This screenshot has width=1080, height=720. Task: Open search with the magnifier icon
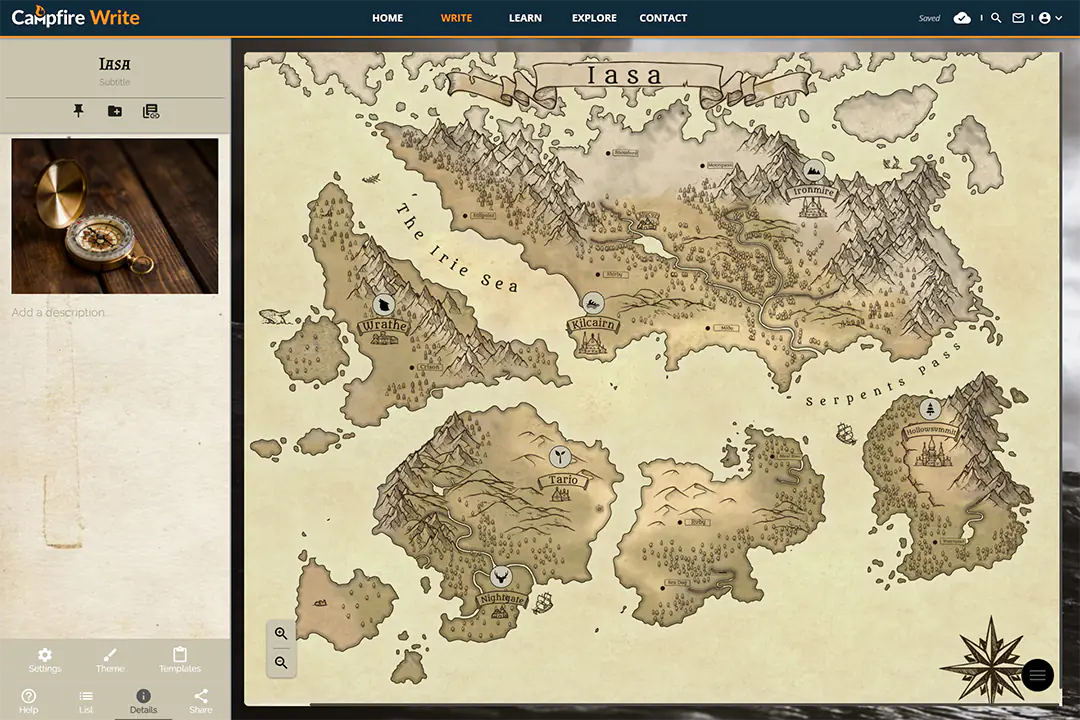click(x=996, y=18)
